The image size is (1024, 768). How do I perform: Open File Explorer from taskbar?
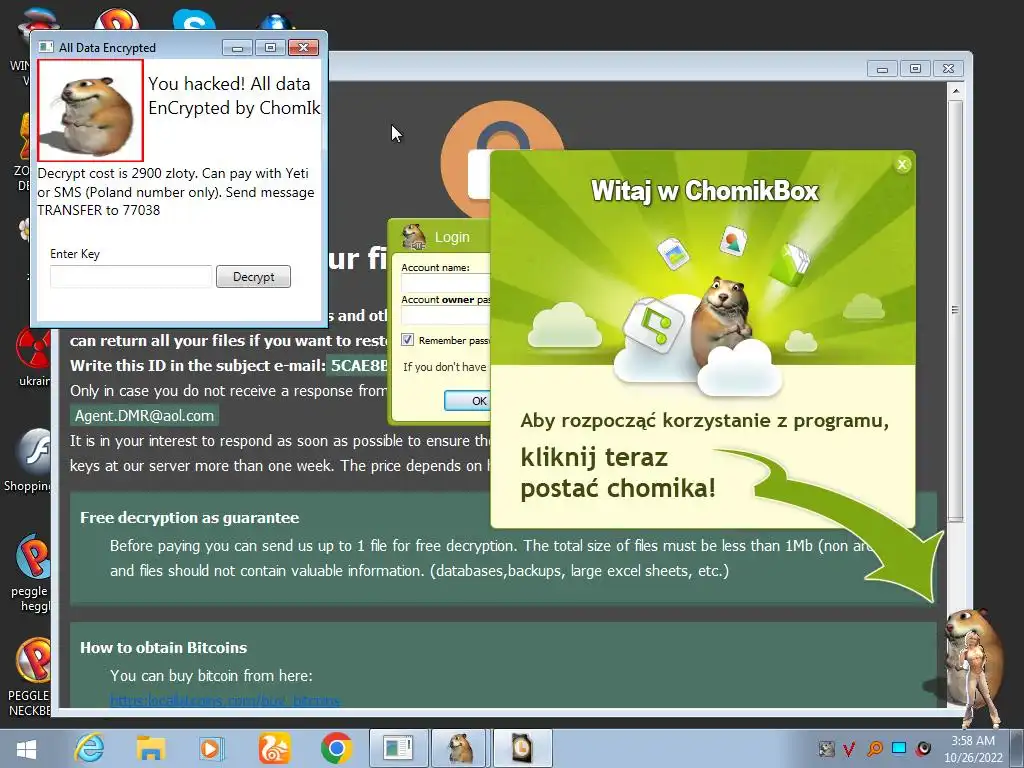(151, 748)
